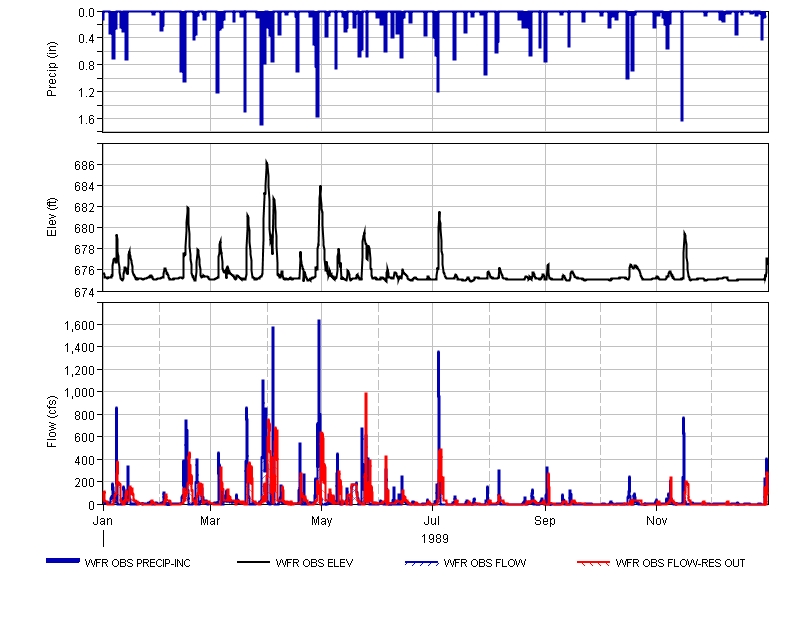Pick the "1,000" flow axis tick label
Image resolution: width=800 pixels, height=627 pixels.
tap(79, 393)
